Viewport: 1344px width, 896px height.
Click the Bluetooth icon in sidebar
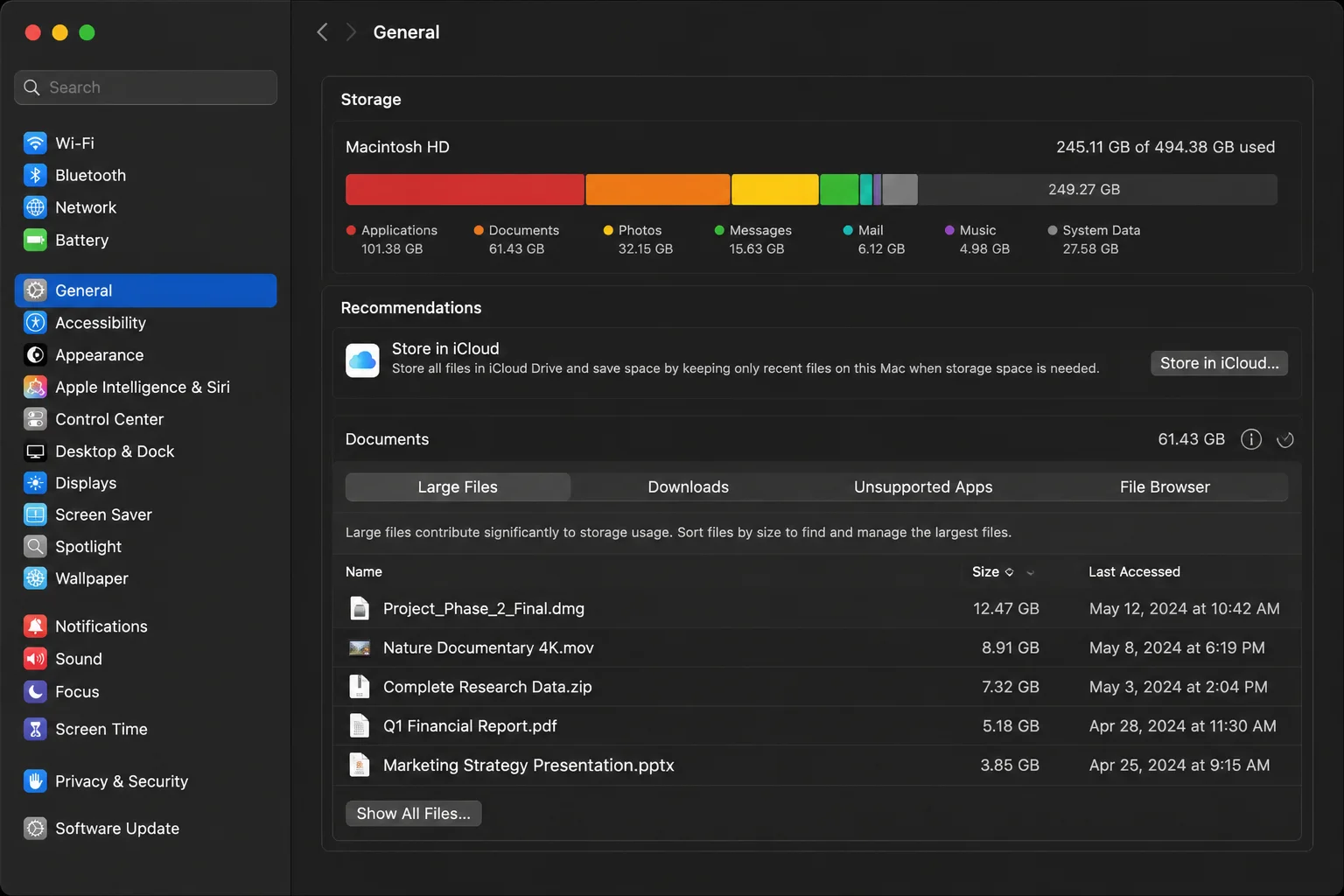click(x=35, y=175)
